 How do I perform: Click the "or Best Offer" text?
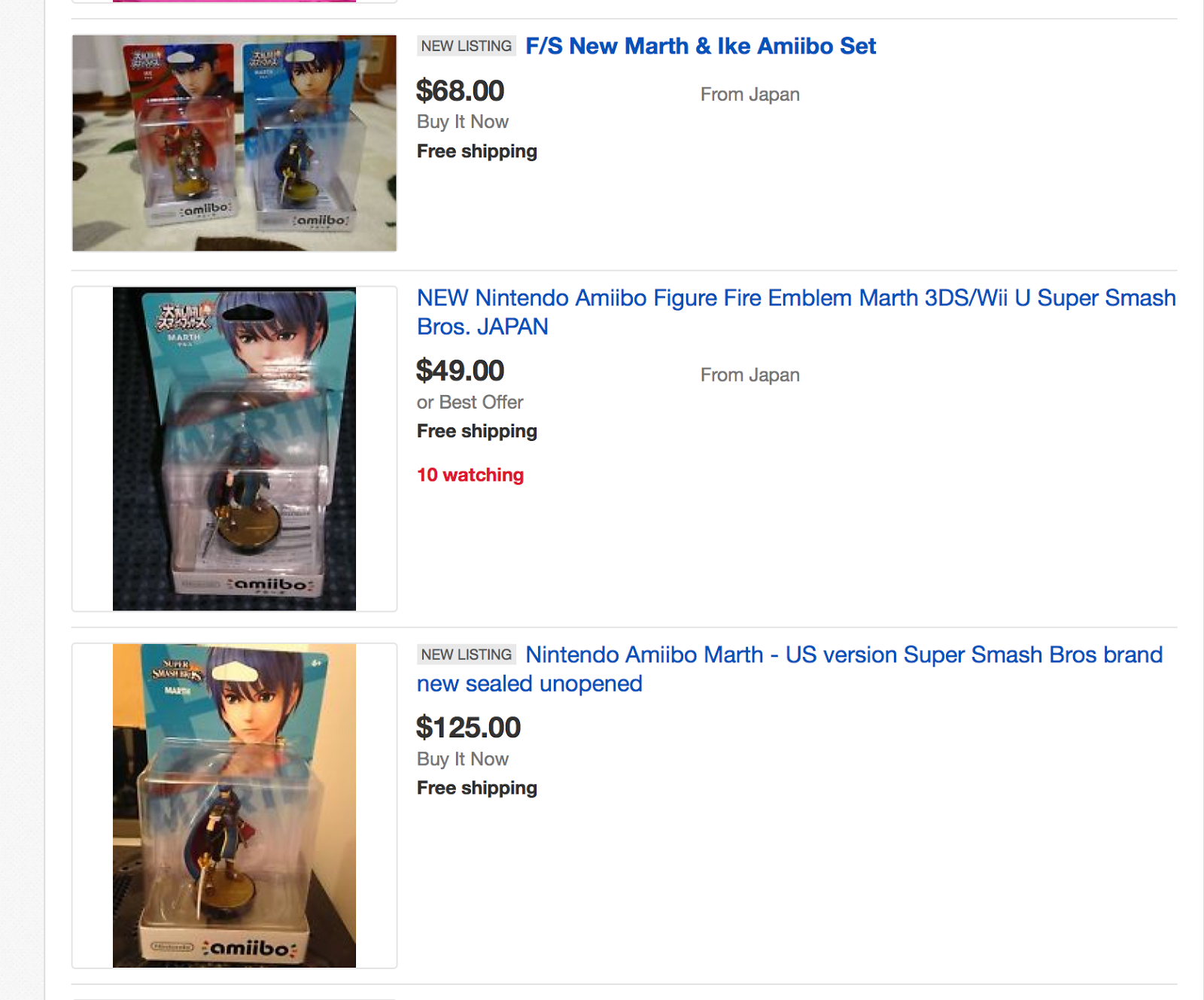[470, 403]
